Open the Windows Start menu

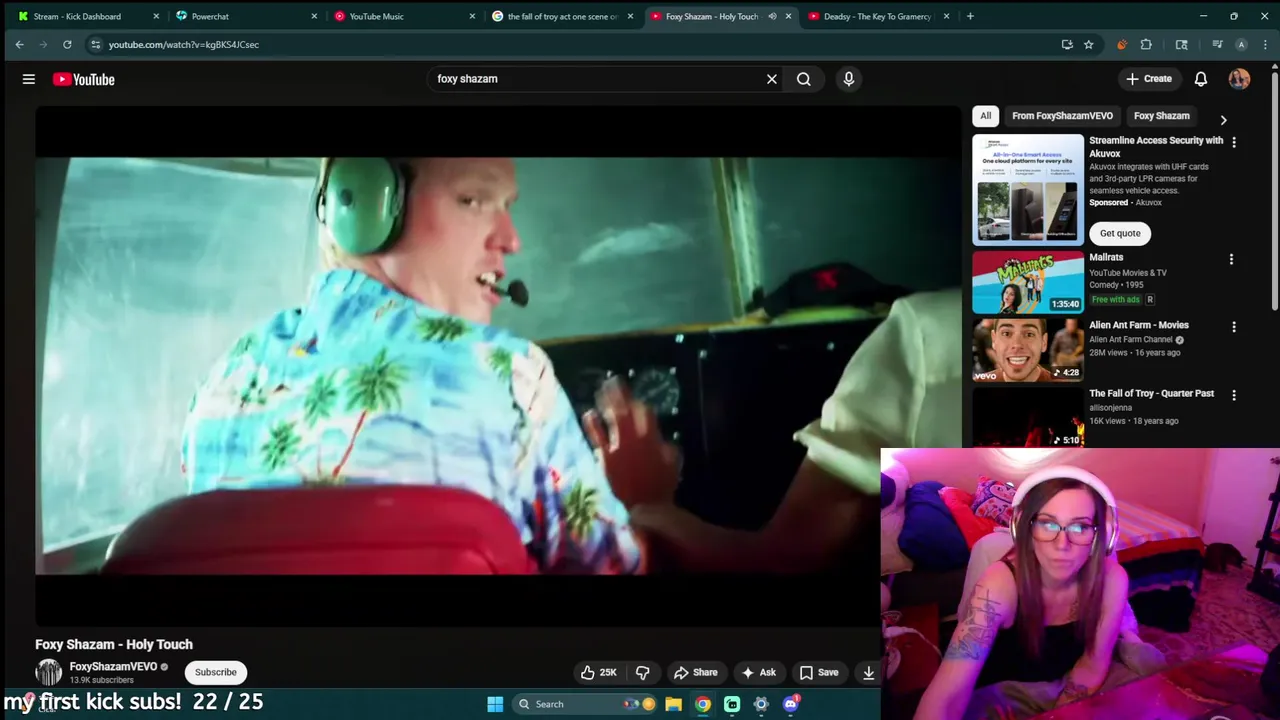(x=495, y=704)
